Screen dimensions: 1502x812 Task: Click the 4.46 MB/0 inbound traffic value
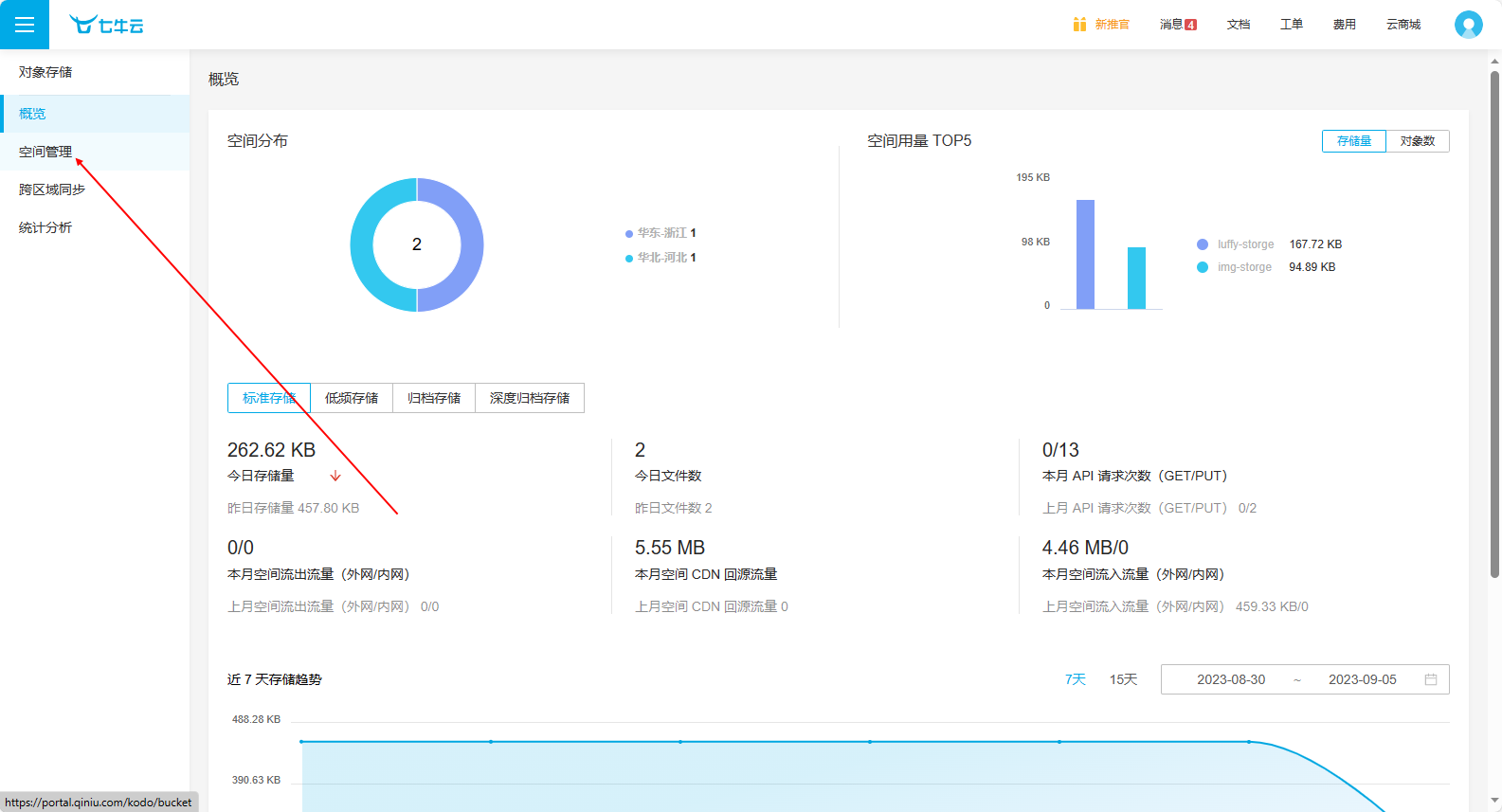pos(1085,548)
